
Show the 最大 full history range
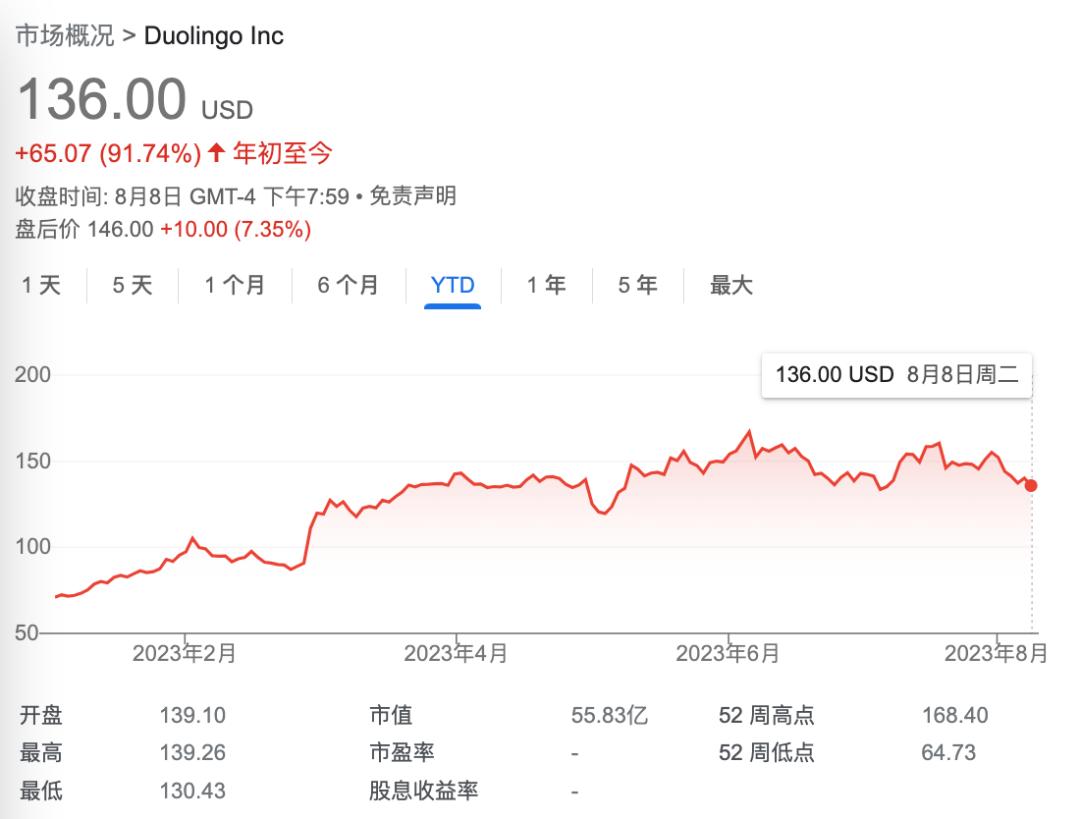coord(731,285)
